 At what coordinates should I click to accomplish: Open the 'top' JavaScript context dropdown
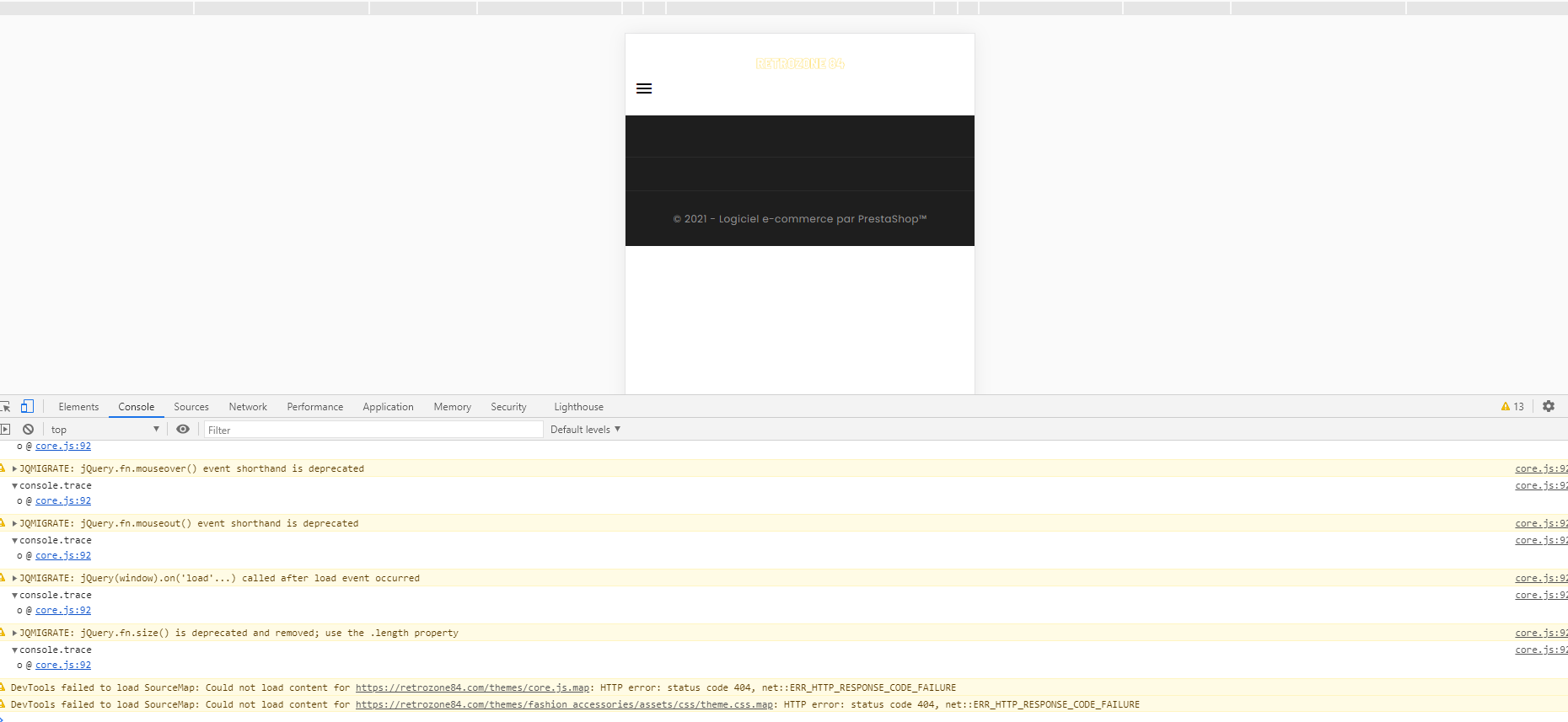(105, 429)
